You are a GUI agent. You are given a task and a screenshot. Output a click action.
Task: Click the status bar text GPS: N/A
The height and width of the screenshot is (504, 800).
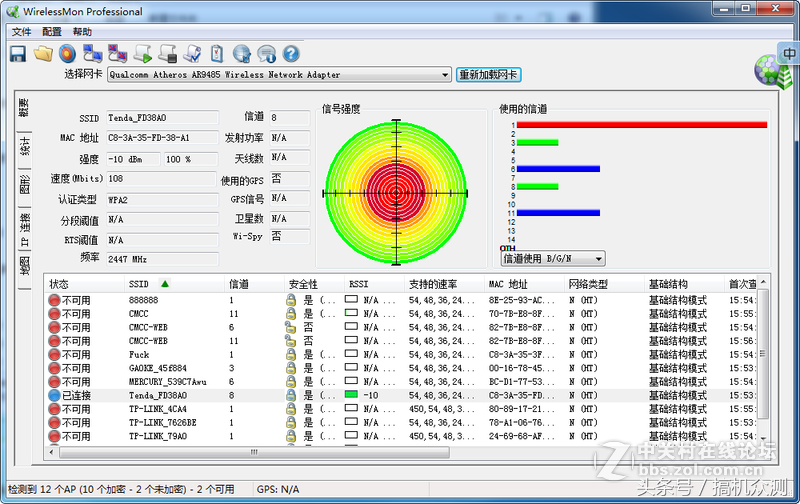coord(278,489)
